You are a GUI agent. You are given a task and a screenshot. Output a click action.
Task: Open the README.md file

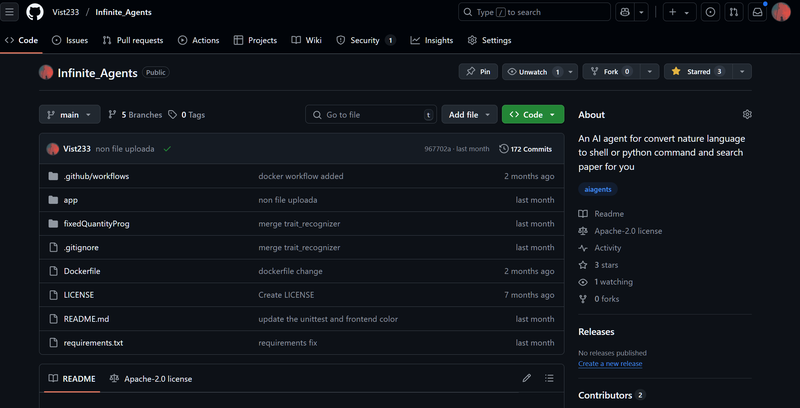pyautogui.click(x=86, y=319)
